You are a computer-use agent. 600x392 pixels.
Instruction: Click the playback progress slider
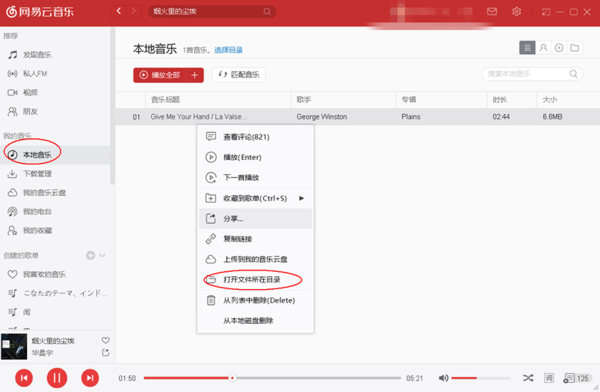pyautogui.click(x=272, y=378)
